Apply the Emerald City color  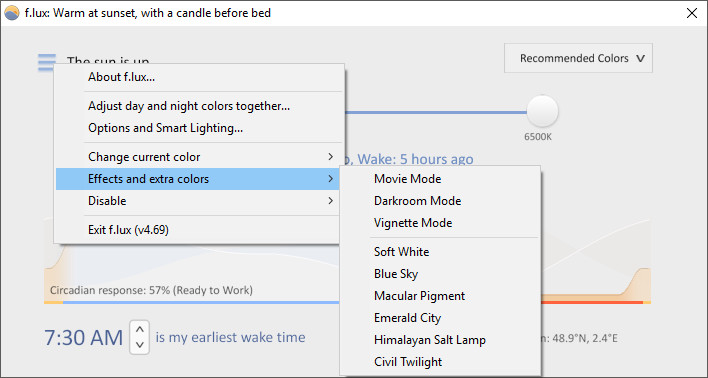coord(440,318)
